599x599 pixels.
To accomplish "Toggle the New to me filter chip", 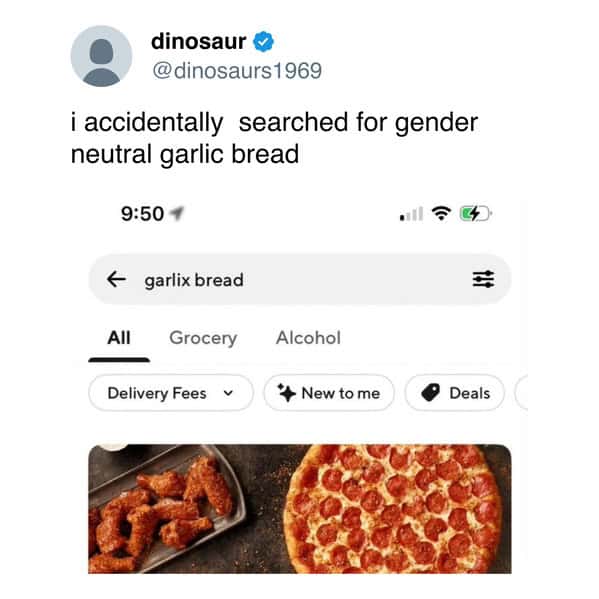I will click(329, 393).
